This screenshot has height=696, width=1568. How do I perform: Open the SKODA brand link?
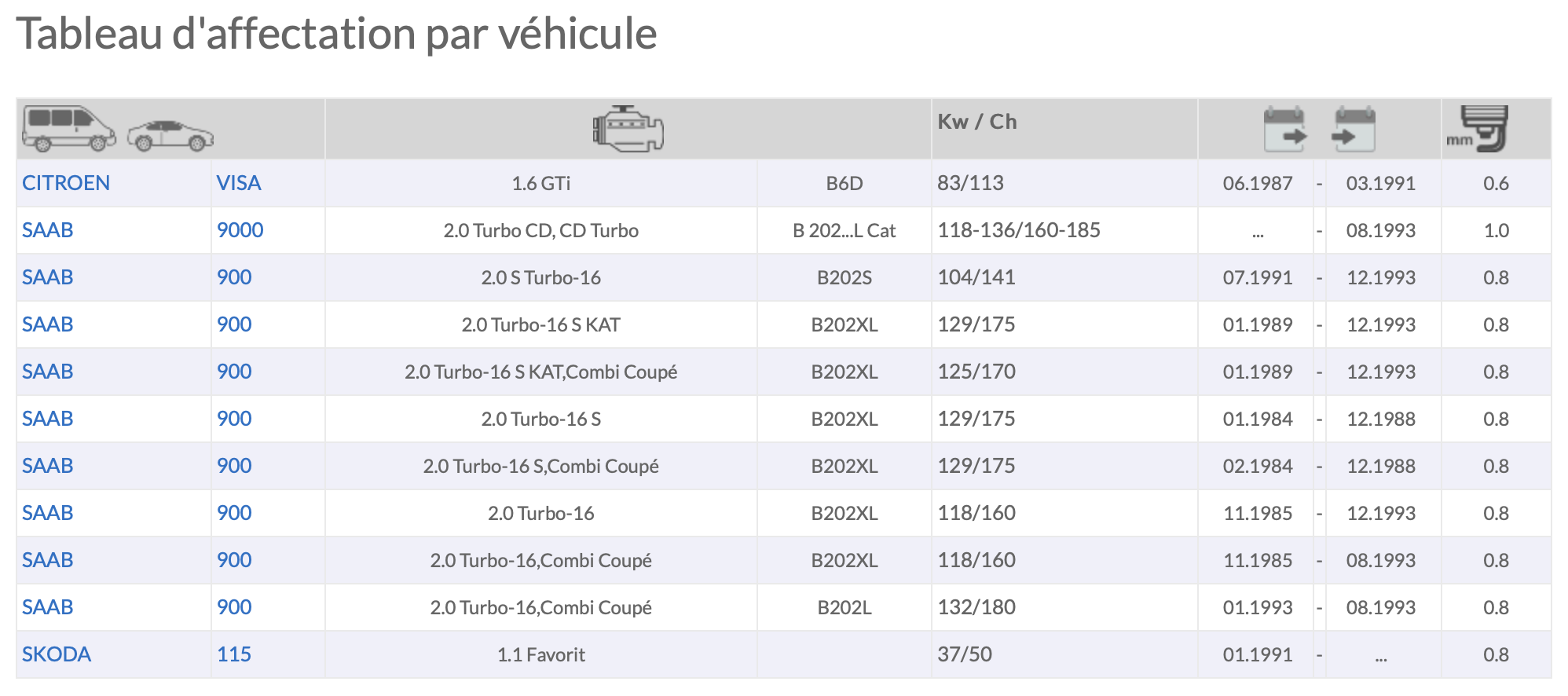click(x=57, y=654)
